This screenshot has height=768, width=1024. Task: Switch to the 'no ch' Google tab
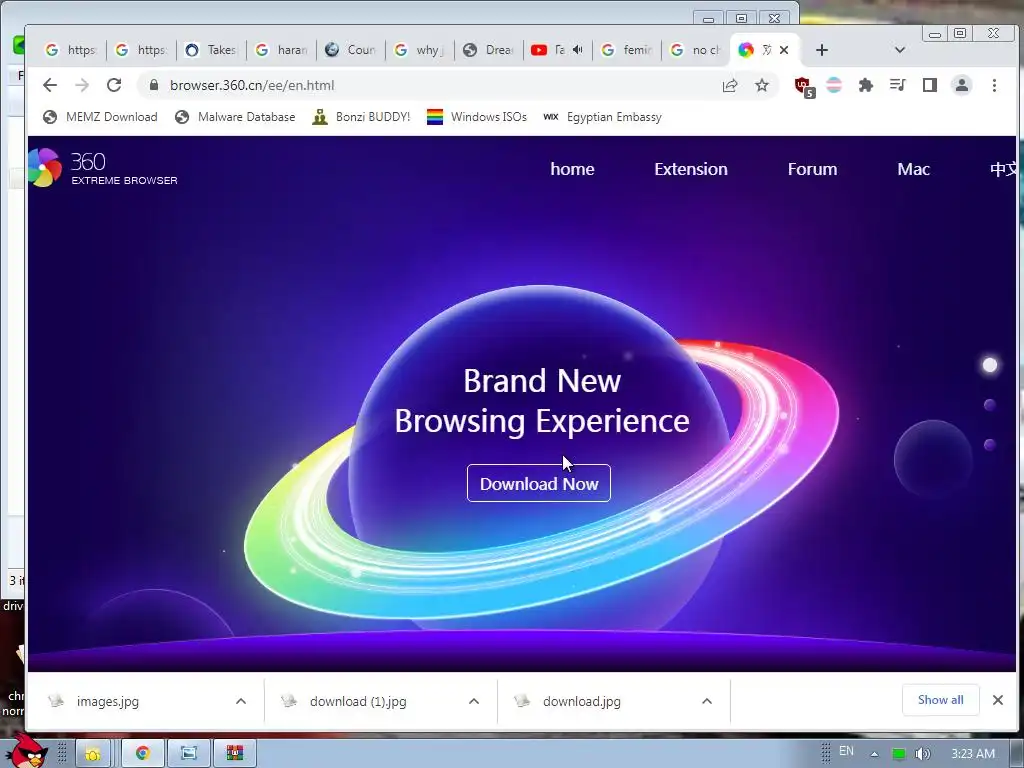tap(697, 50)
